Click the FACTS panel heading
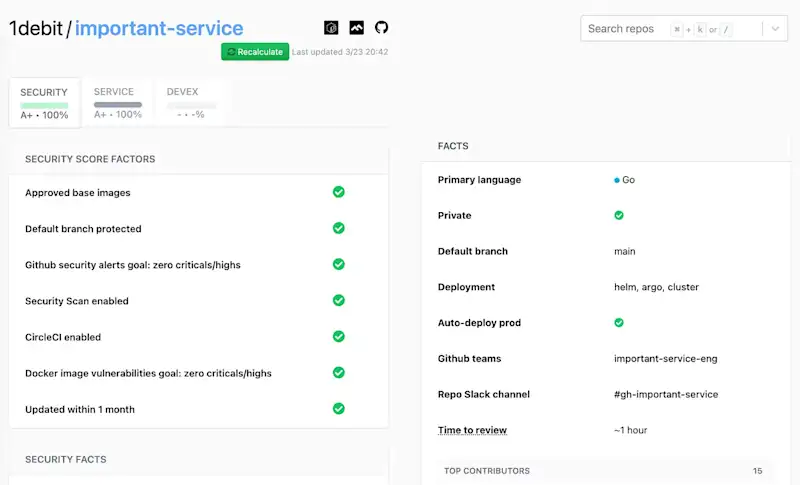 (x=453, y=146)
